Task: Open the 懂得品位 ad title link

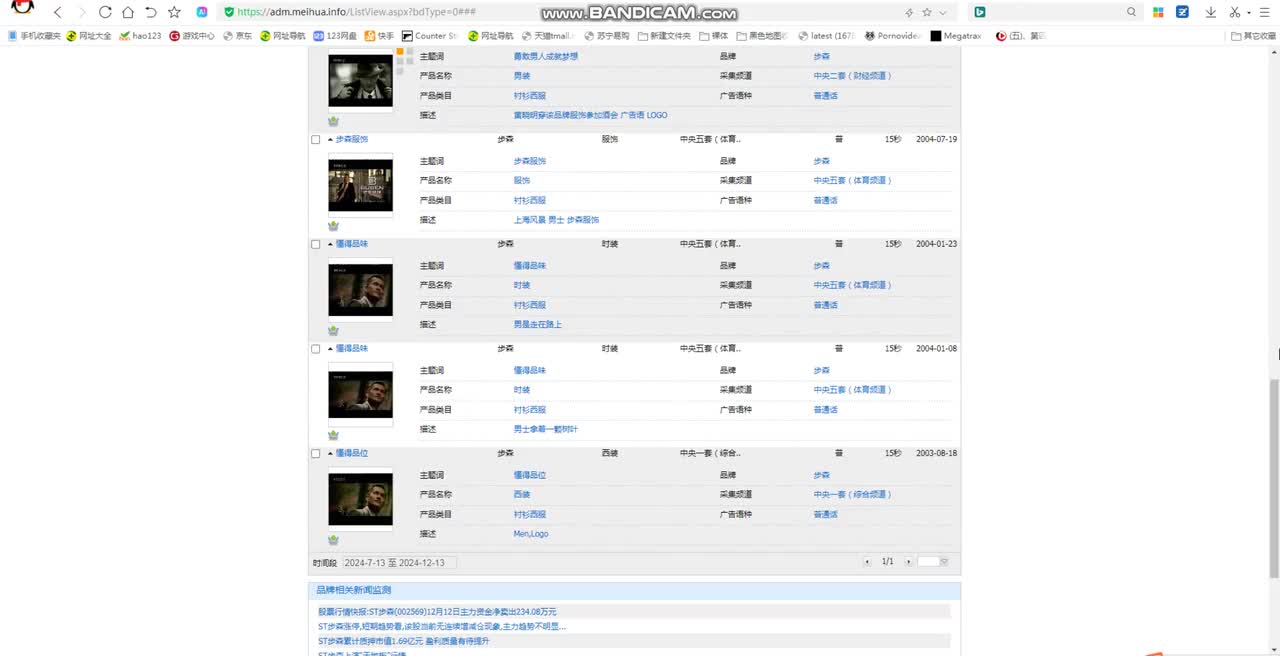Action: coord(352,454)
